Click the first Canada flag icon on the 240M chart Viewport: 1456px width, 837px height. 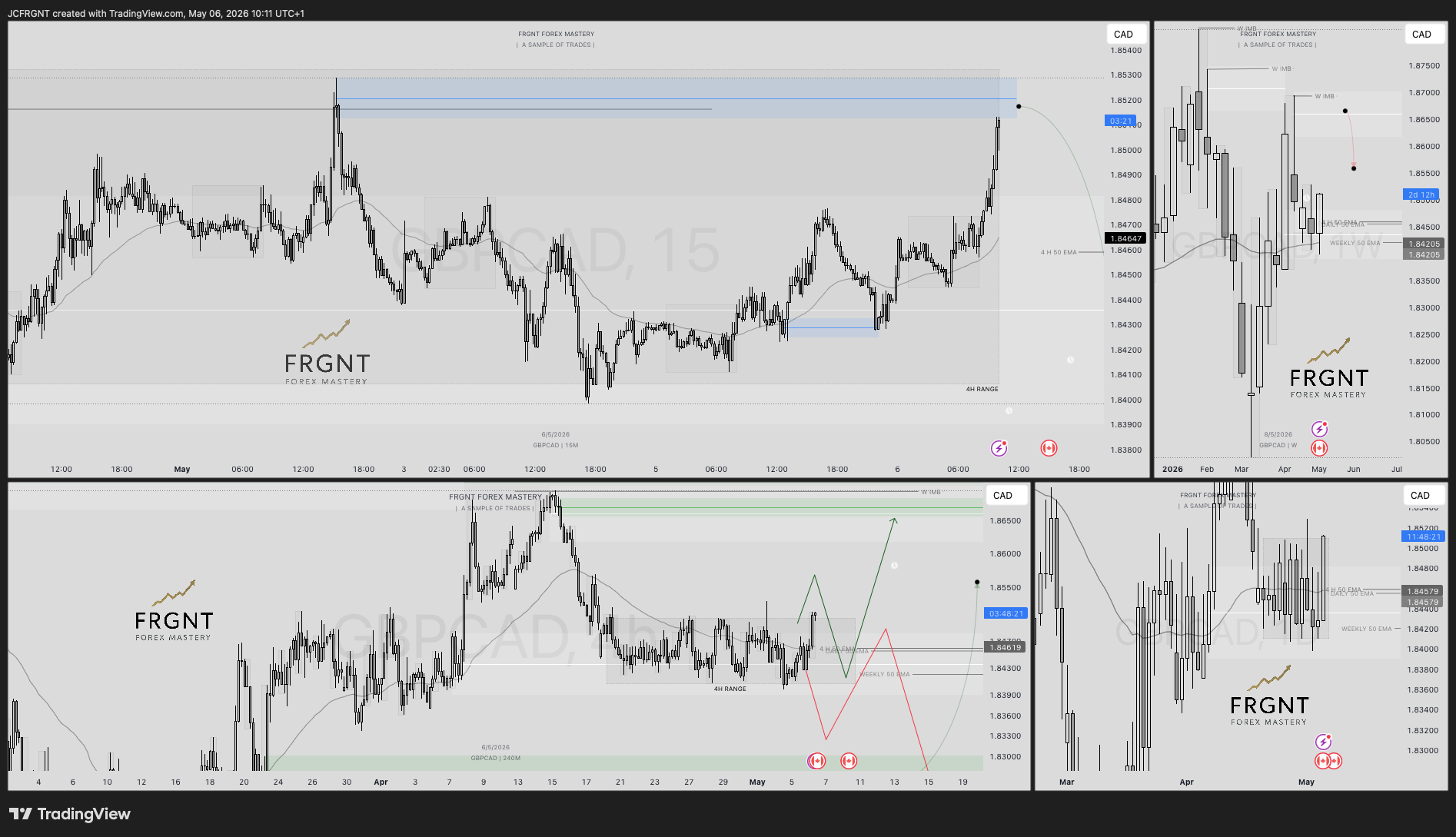[816, 761]
